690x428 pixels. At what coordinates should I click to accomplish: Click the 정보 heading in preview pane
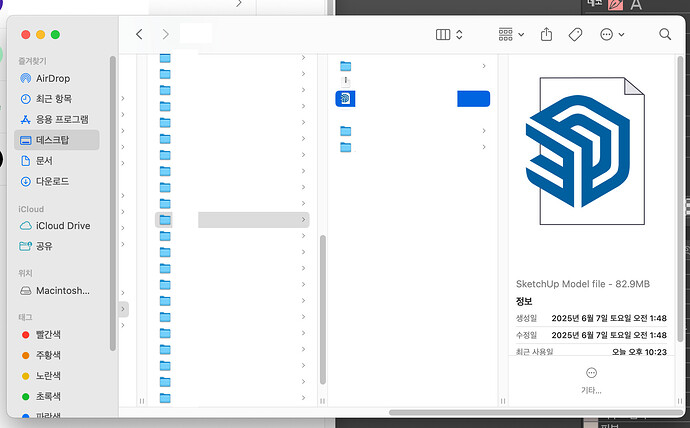tap(524, 301)
